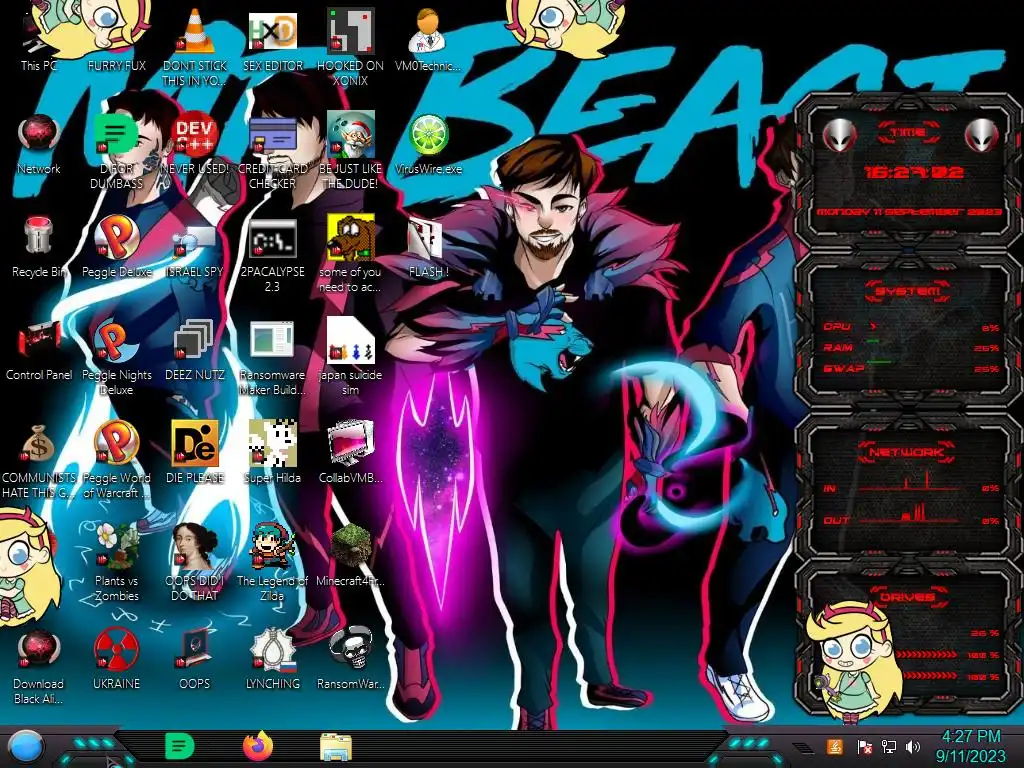Launch Firefox from the taskbar

click(x=258, y=746)
